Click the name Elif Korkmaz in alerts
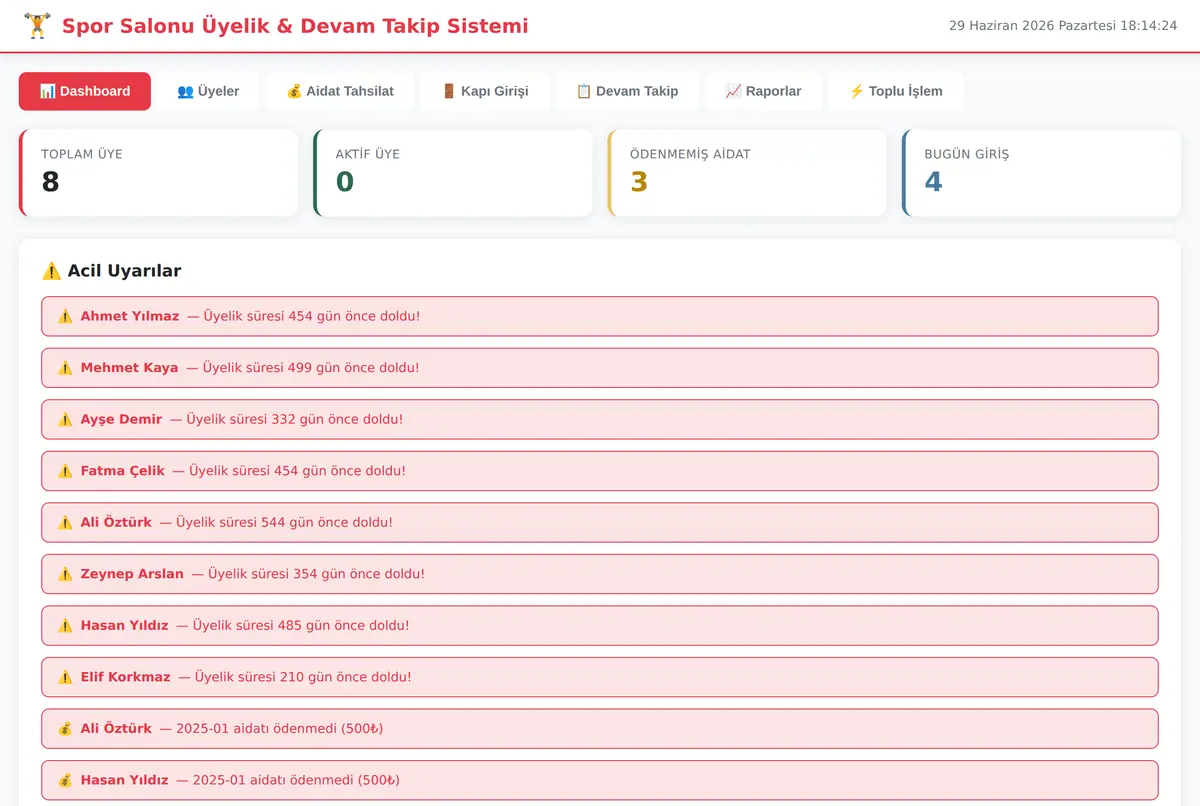Viewport: 1200px width, 806px height. click(126, 677)
